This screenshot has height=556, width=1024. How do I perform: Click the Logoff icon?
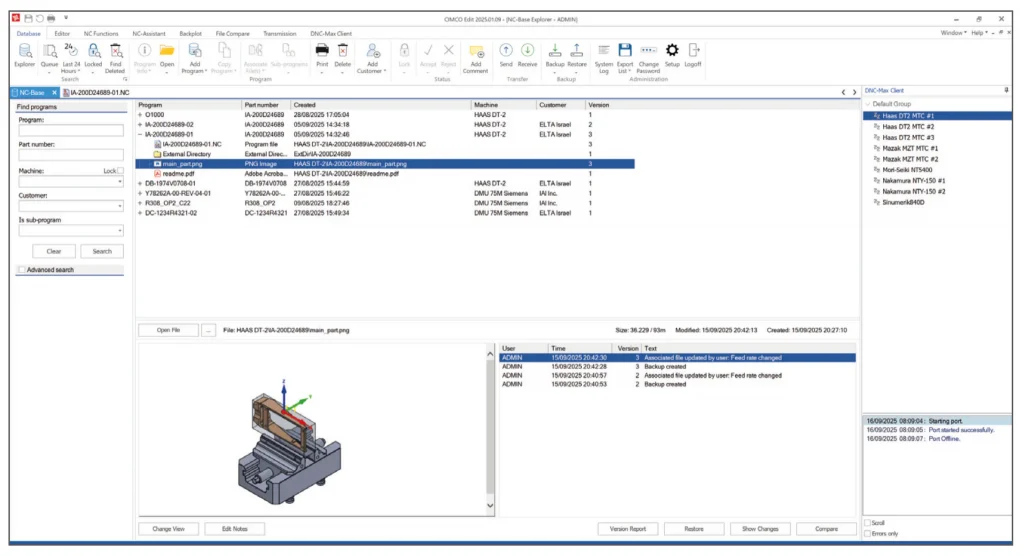coord(694,50)
